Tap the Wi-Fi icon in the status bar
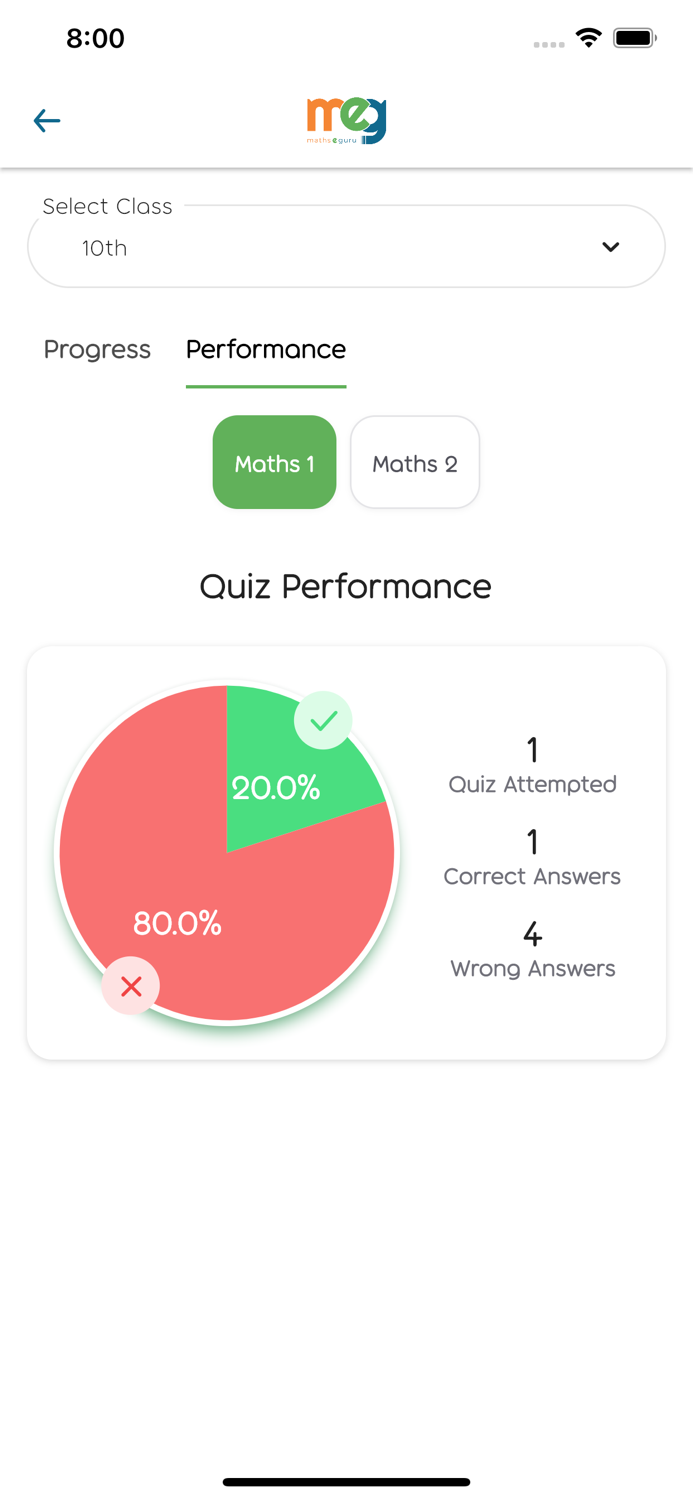 pos(588,37)
